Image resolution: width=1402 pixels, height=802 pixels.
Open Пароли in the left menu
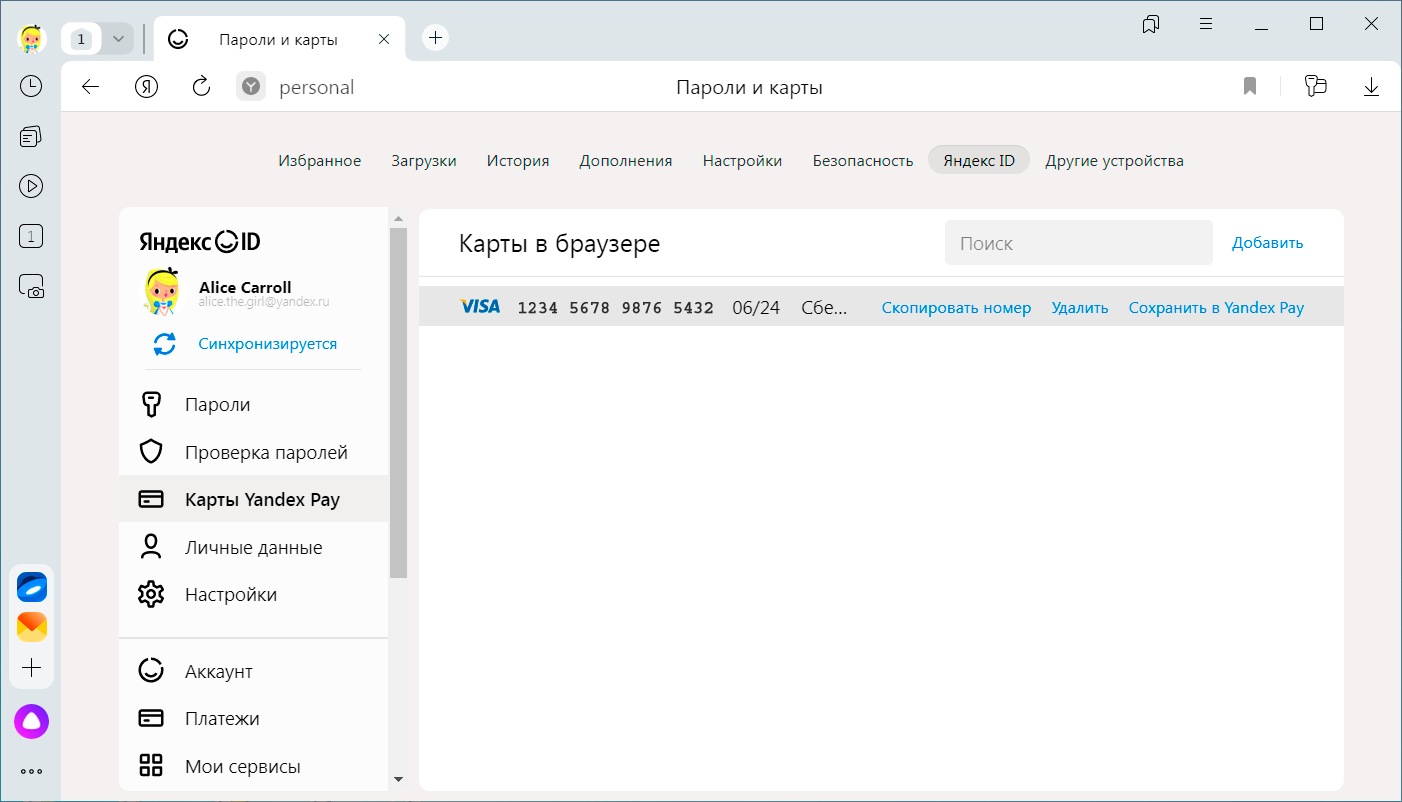(x=254, y=405)
